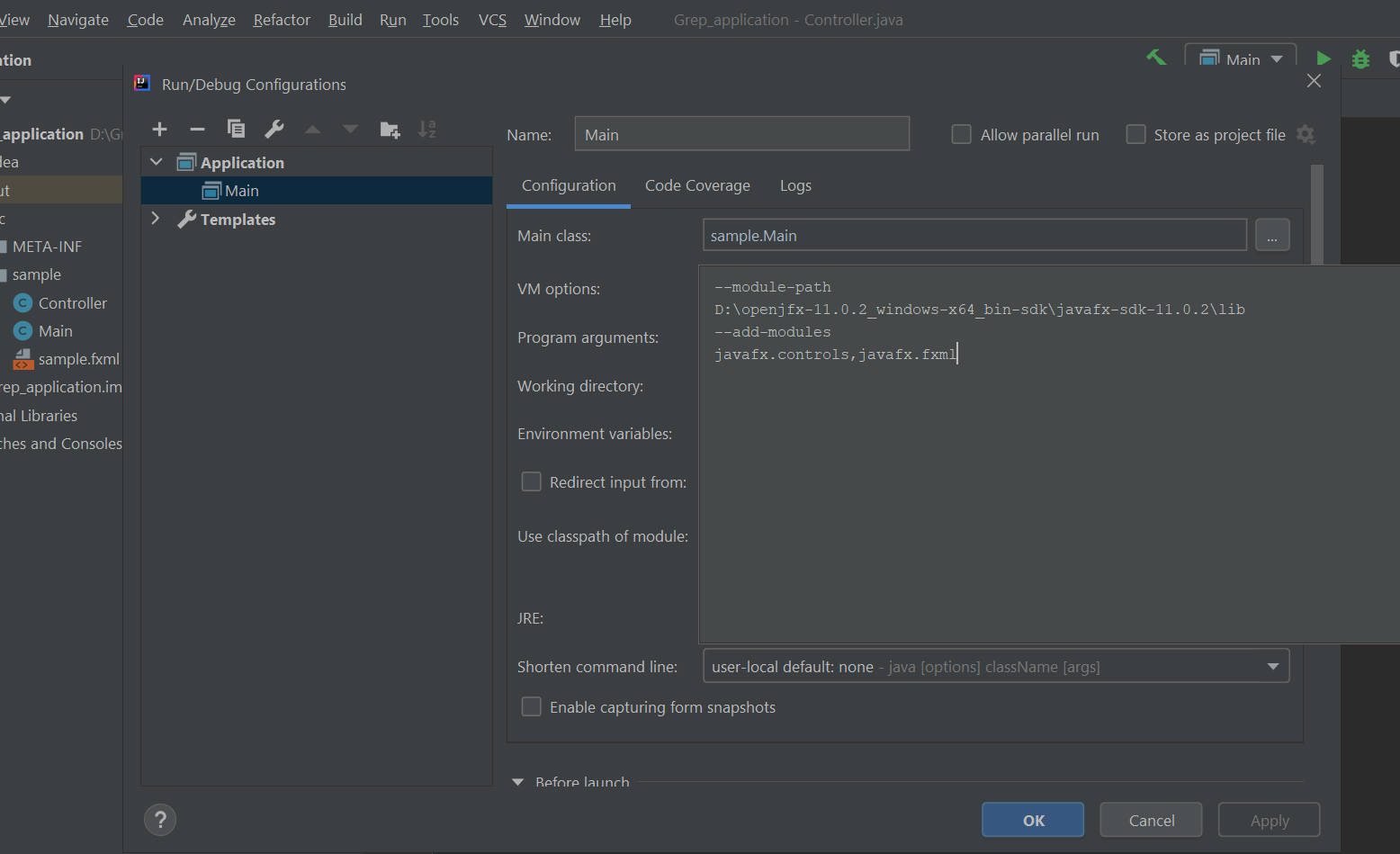This screenshot has width=1400, height=854.
Task: Open the Window menu
Action: [x=552, y=20]
